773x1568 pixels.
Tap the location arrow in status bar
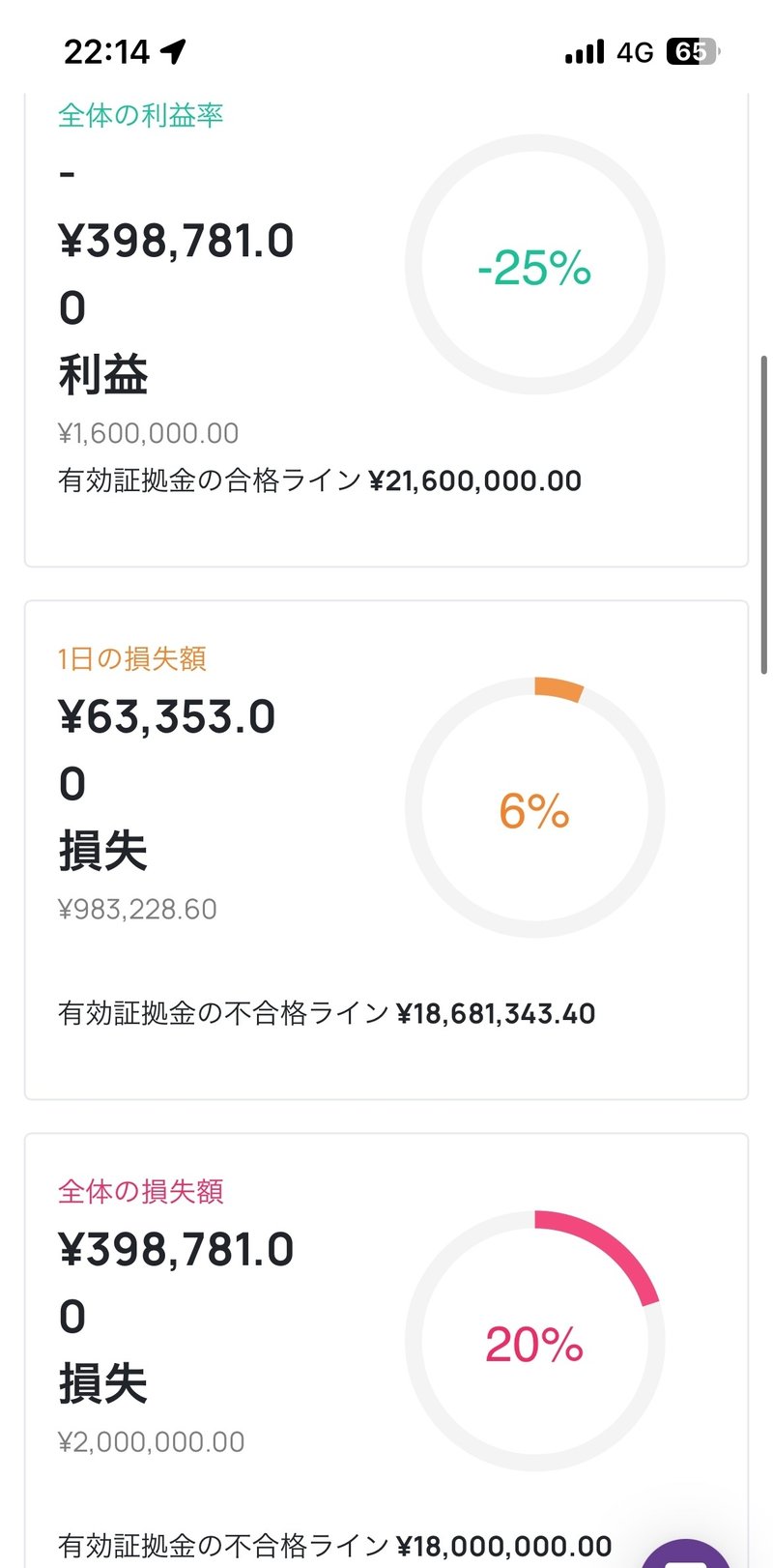(x=174, y=51)
